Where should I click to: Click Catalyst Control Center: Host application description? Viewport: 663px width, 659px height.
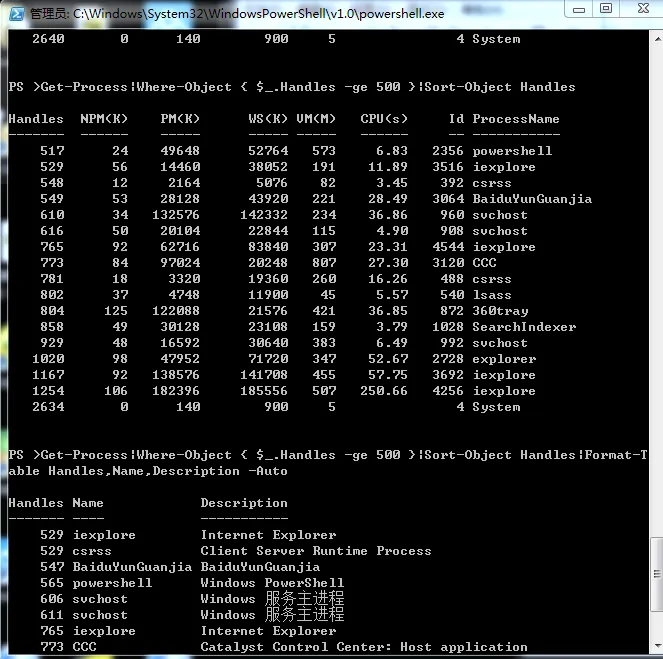point(364,647)
